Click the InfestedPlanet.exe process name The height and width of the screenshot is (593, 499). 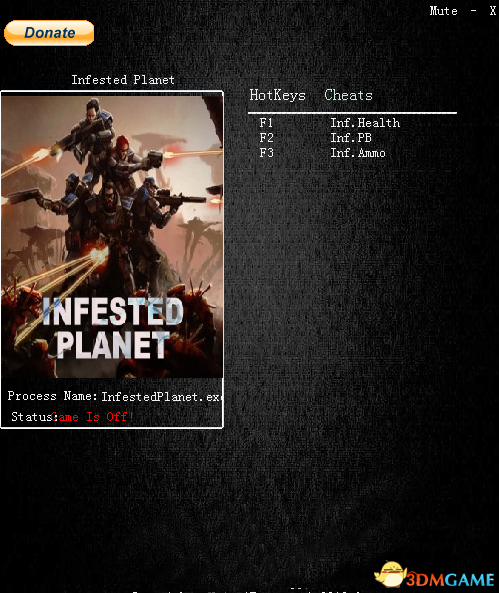pyautogui.click(x=161, y=397)
